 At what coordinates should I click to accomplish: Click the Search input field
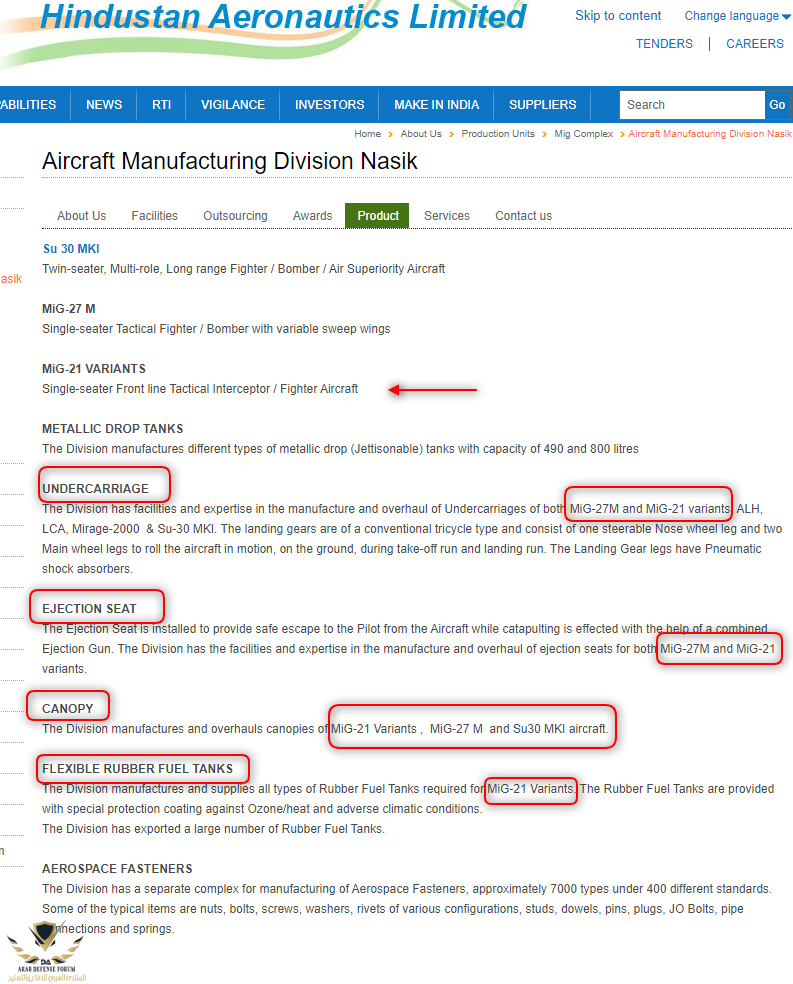pos(691,105)
